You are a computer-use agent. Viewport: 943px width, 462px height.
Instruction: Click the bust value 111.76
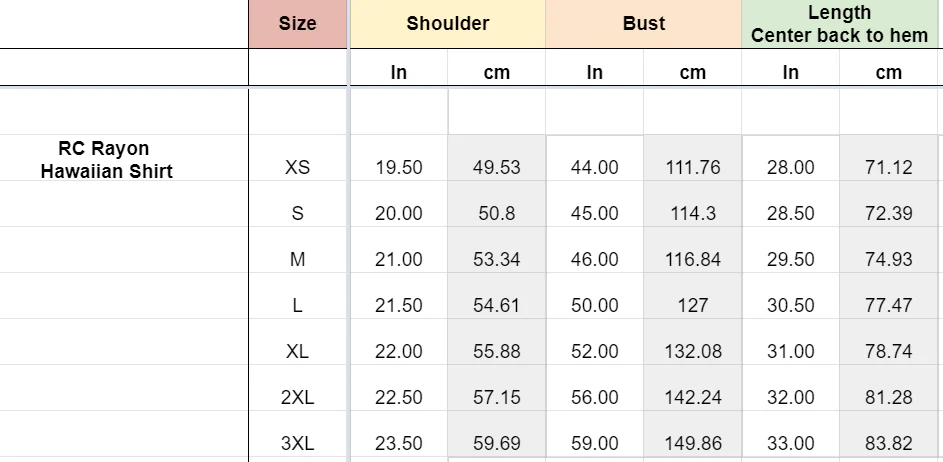[x=692, y=167]
